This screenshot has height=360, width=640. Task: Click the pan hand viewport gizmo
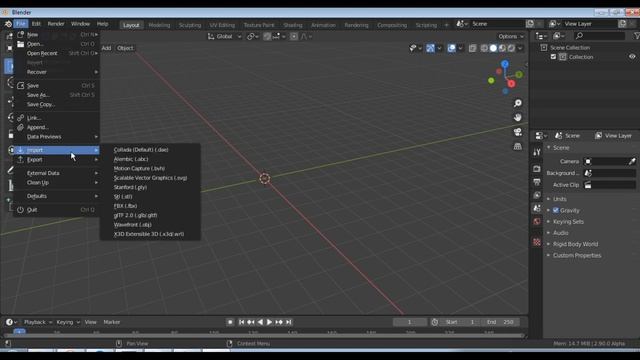coord(518,118)
